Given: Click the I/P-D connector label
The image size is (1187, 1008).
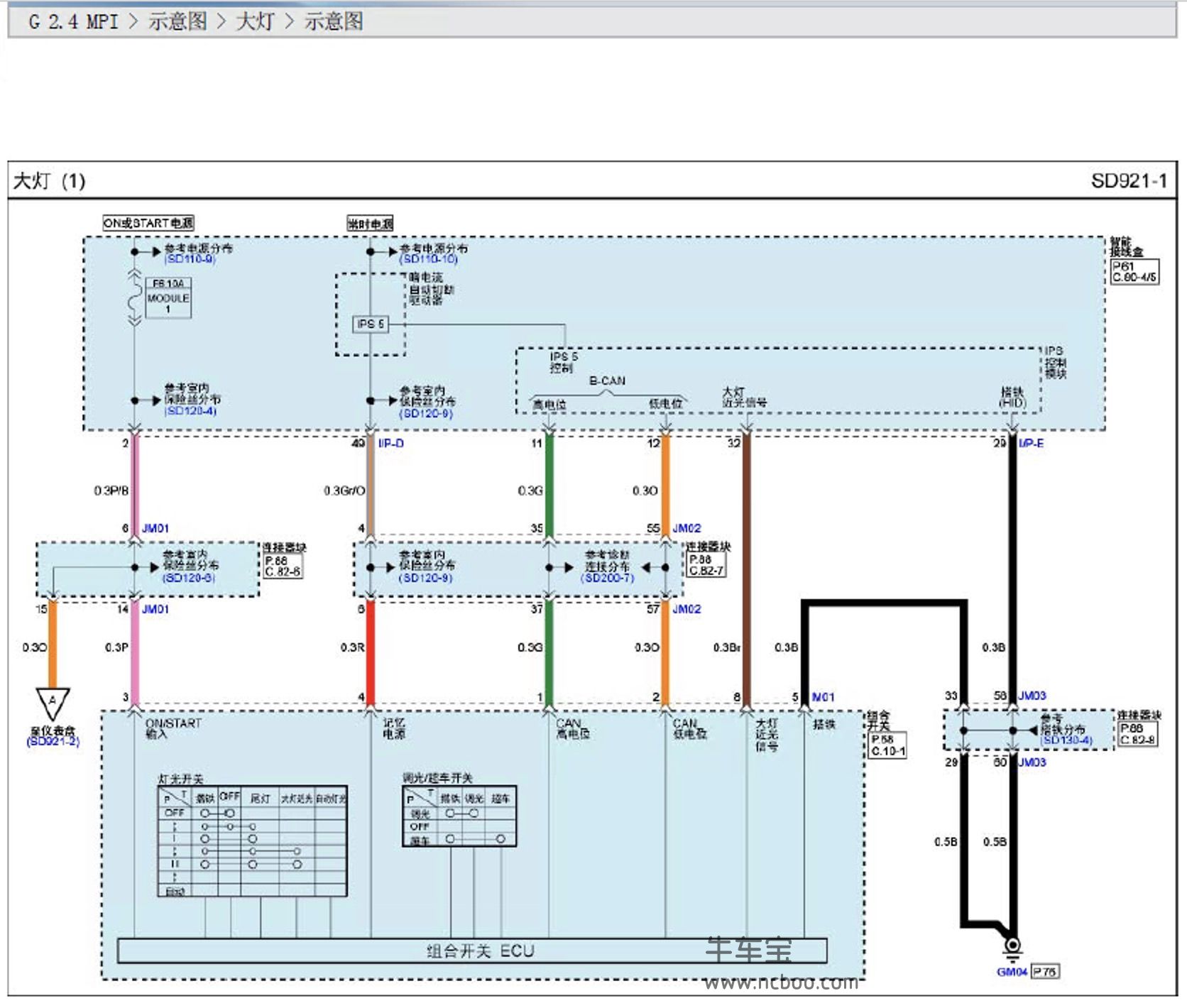Looking at the screenshot, I should [x=390, y=443].
